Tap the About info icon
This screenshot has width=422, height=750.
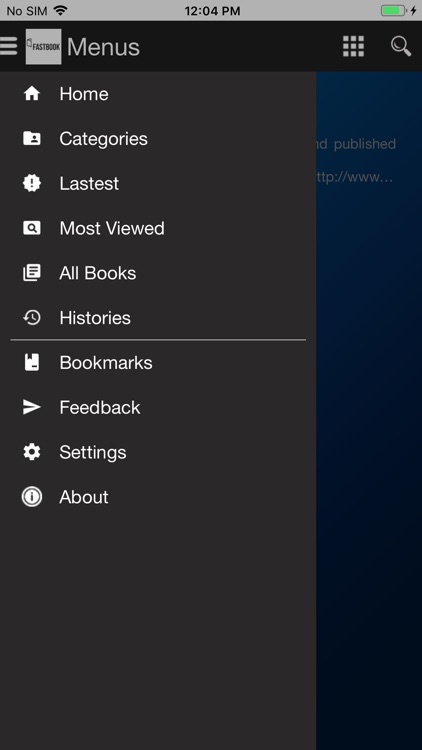(x=32, y=497)
